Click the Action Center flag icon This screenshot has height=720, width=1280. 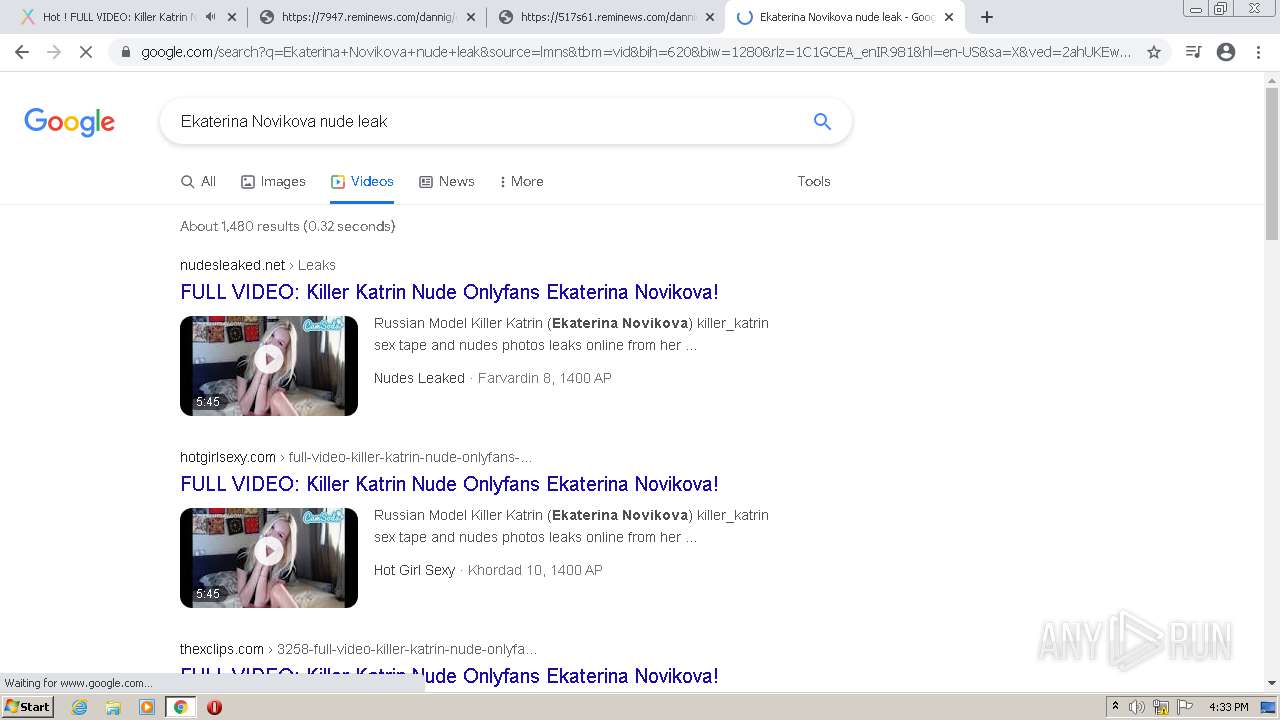click(1185, 707)
